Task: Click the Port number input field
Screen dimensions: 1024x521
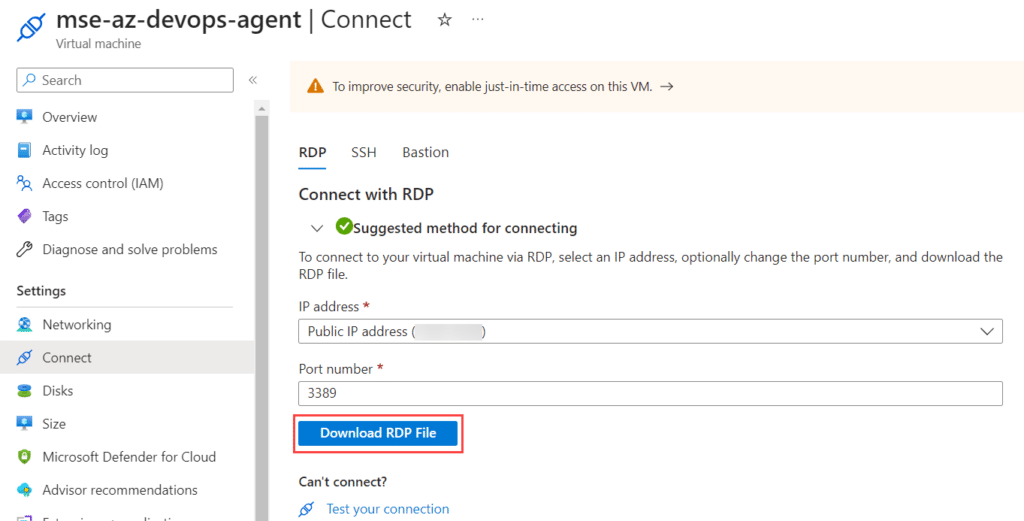Action: pyautogui.click(x=650, y=393)
